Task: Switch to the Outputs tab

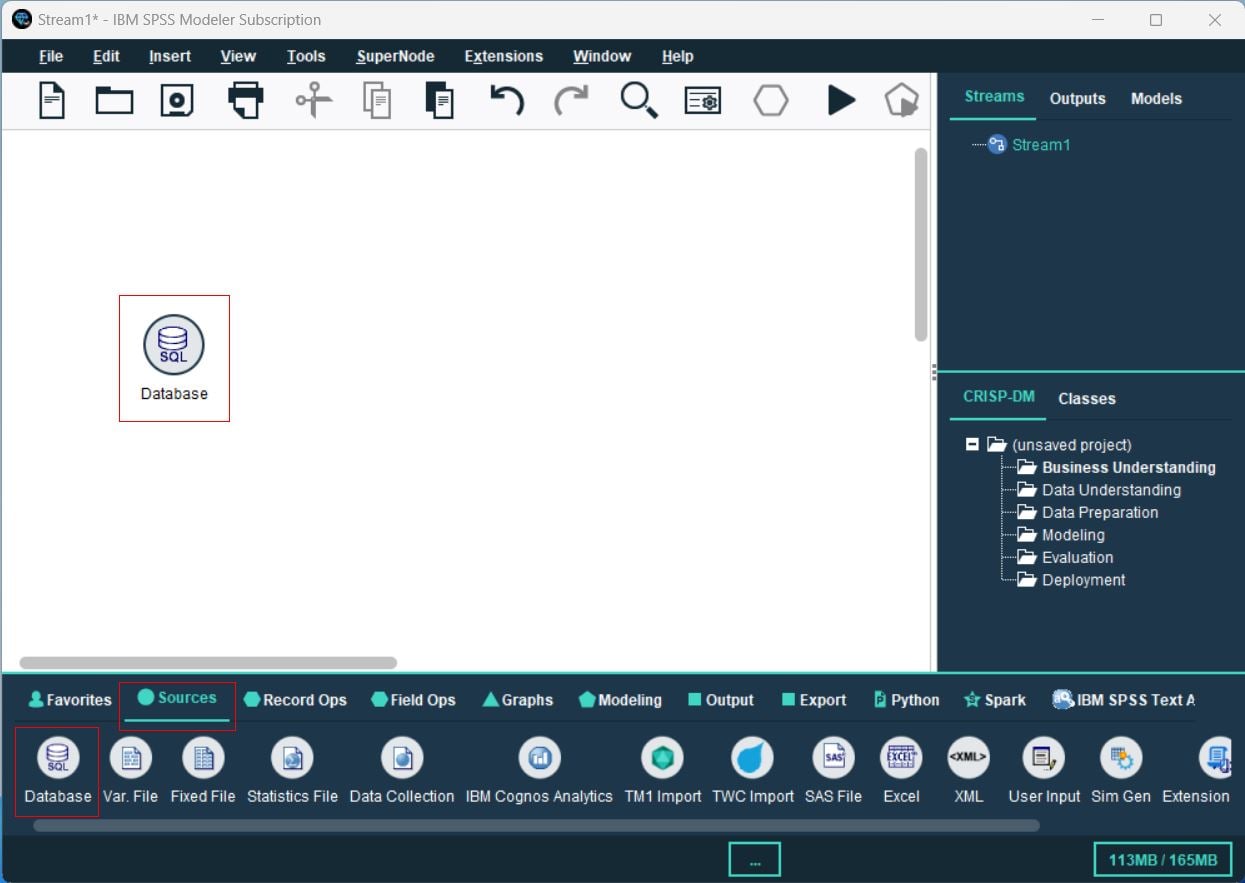Action: pos(1077,98)
